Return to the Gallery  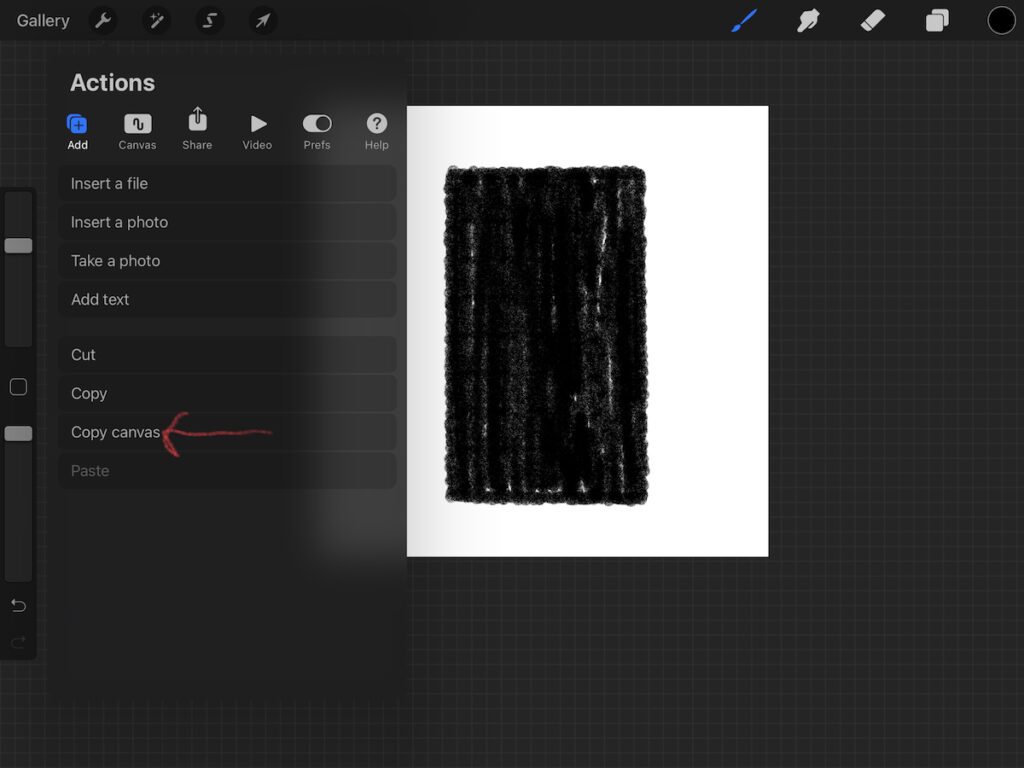tap(42, 20)
